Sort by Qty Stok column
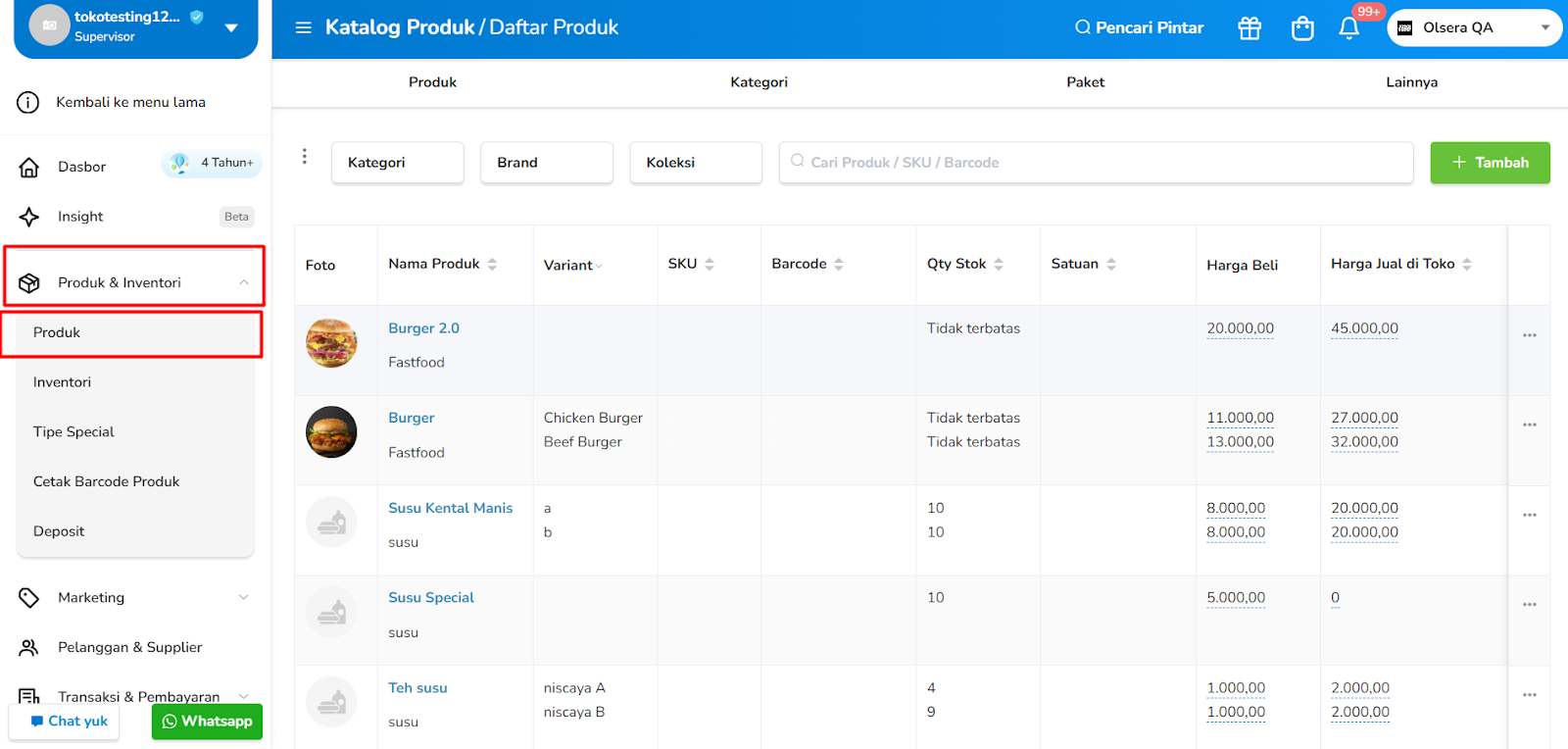Viewport: 1568px width, 749px height. coord(998,264)
